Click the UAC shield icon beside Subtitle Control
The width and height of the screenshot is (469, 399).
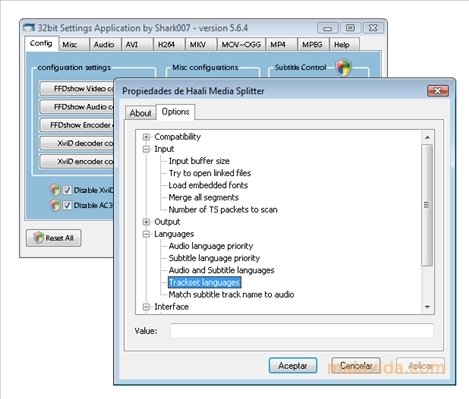tap(343, 68)
